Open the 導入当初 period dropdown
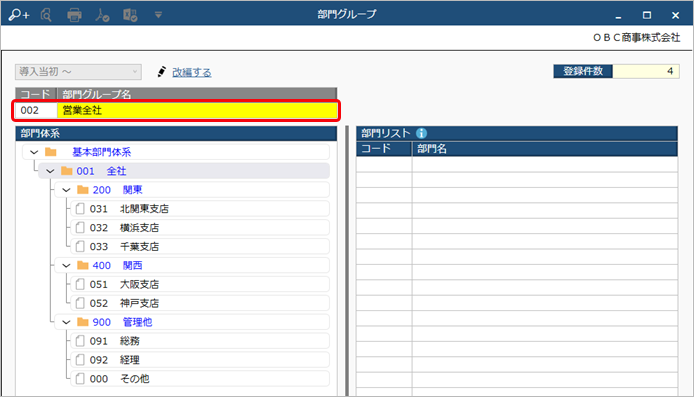The height and width of the screenshot is (397, 694). pos(78,72)
